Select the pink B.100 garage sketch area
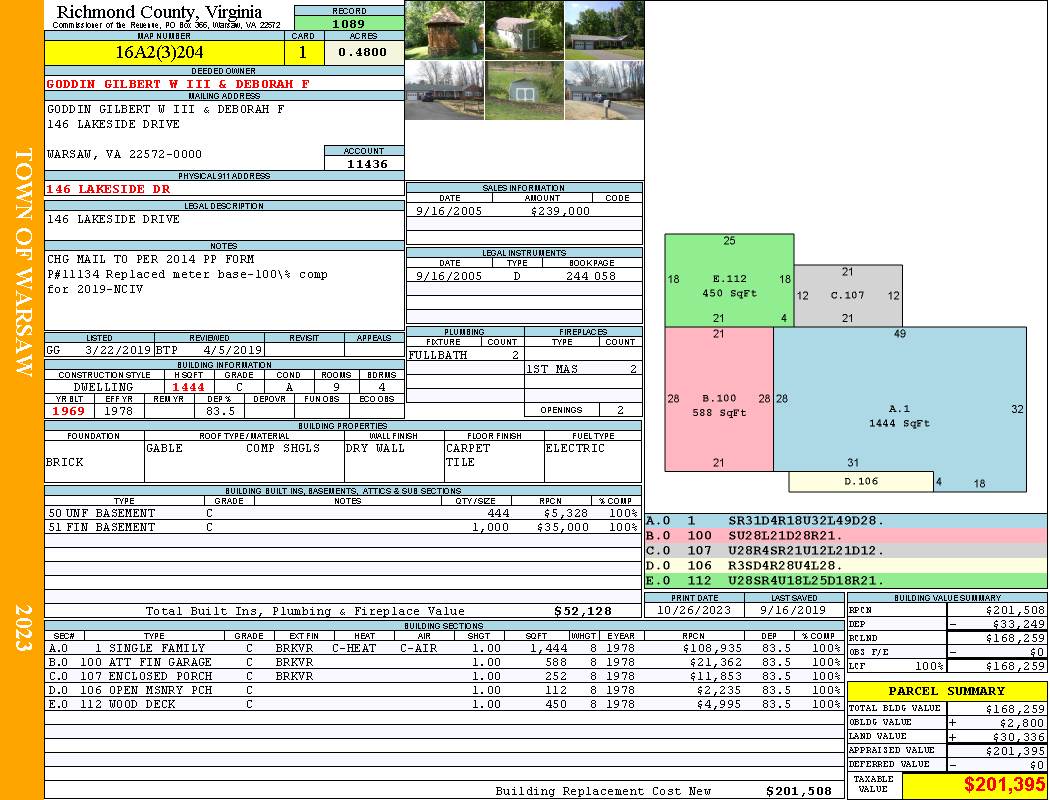 point(719,399)
